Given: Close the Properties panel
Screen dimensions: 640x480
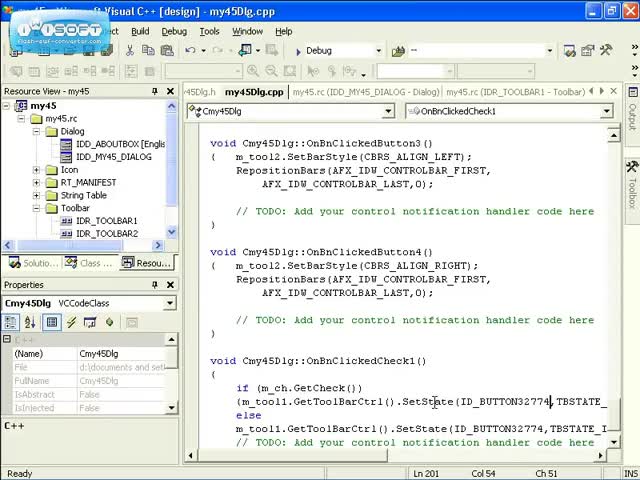Looking at the screenshot, I should coord(170,285).
